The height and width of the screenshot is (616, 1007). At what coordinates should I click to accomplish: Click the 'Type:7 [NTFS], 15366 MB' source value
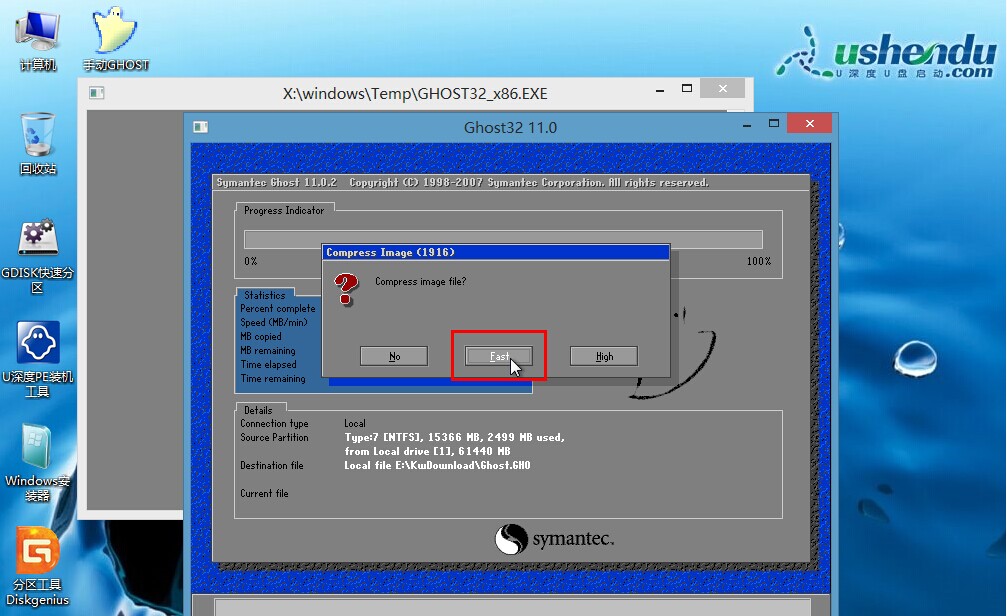(454, 437)
